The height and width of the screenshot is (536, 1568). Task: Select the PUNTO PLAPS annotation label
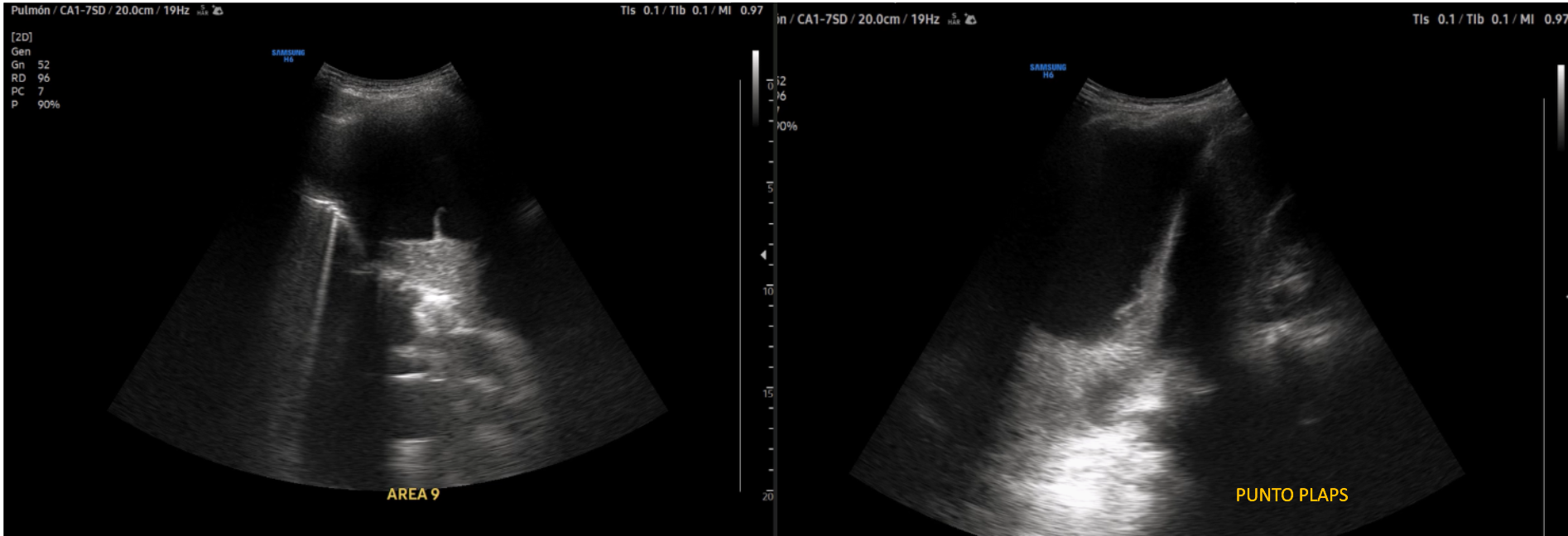click(1291, 495)
